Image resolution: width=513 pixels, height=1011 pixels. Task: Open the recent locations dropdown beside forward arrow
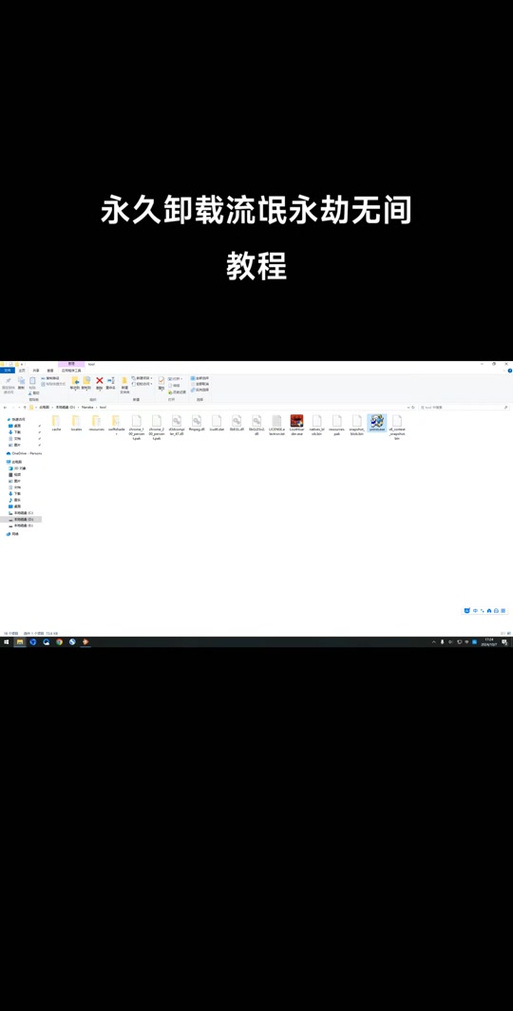18,407
